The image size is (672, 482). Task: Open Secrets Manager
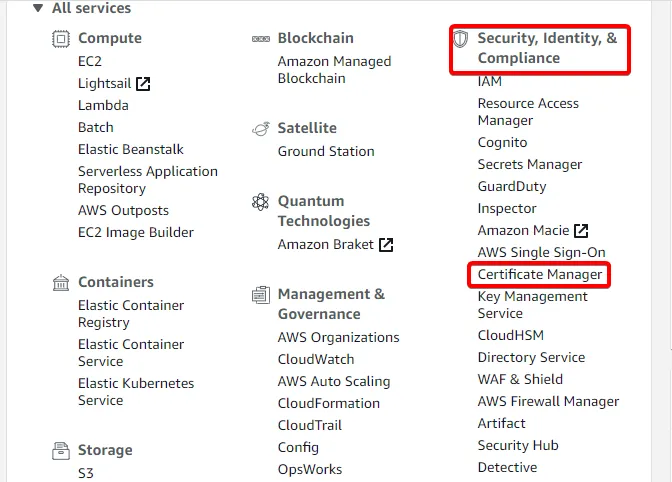(x=530, y=164)
